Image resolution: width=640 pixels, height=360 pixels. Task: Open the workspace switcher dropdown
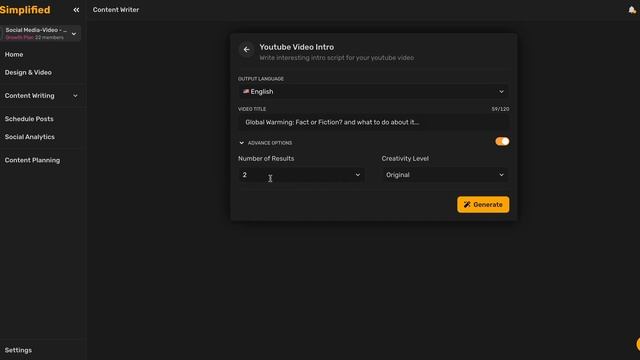click(x=41, y=33)
